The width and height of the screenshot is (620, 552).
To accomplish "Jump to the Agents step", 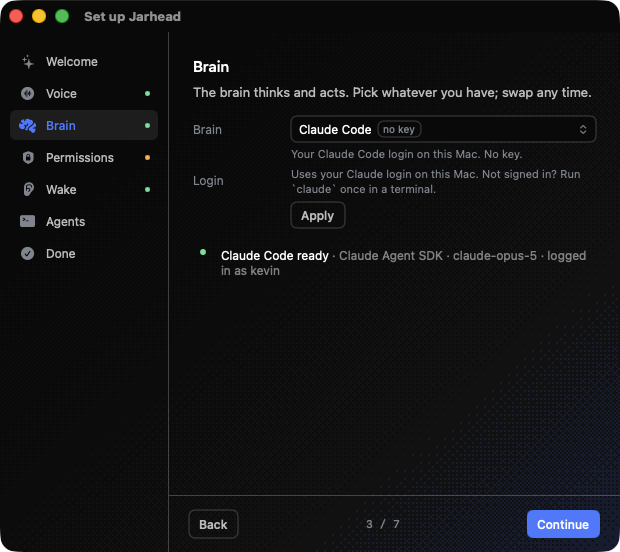I will point(84,221).
